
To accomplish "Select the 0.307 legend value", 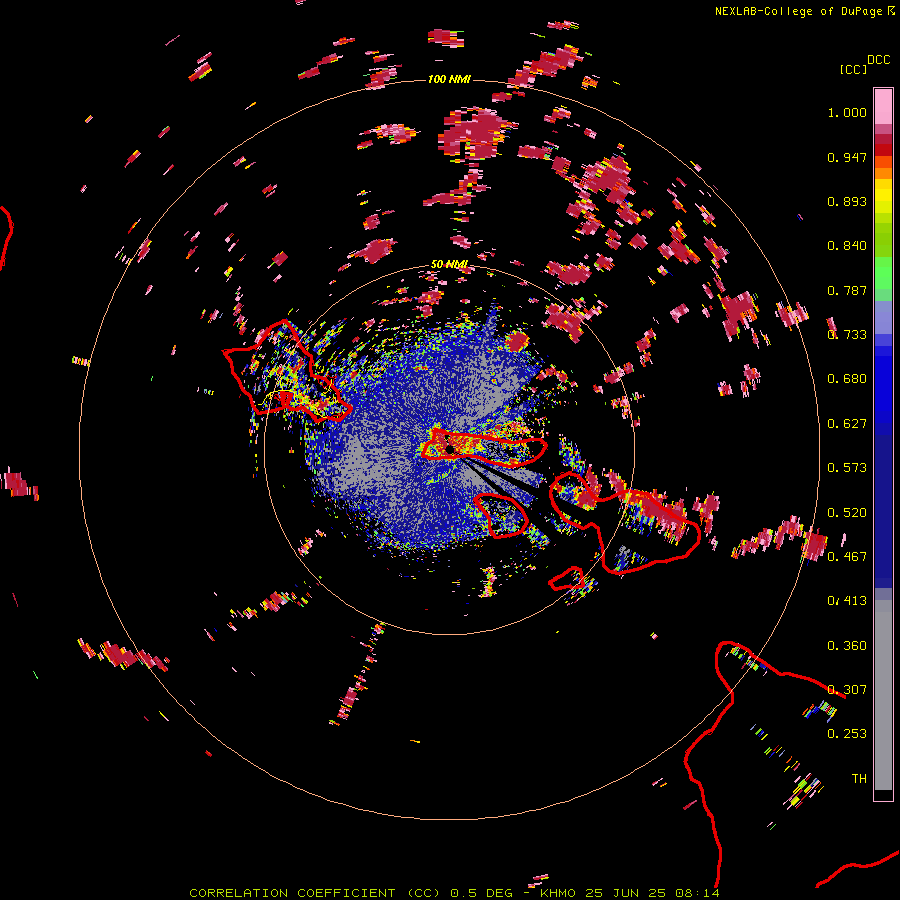I will pos(847,690).
